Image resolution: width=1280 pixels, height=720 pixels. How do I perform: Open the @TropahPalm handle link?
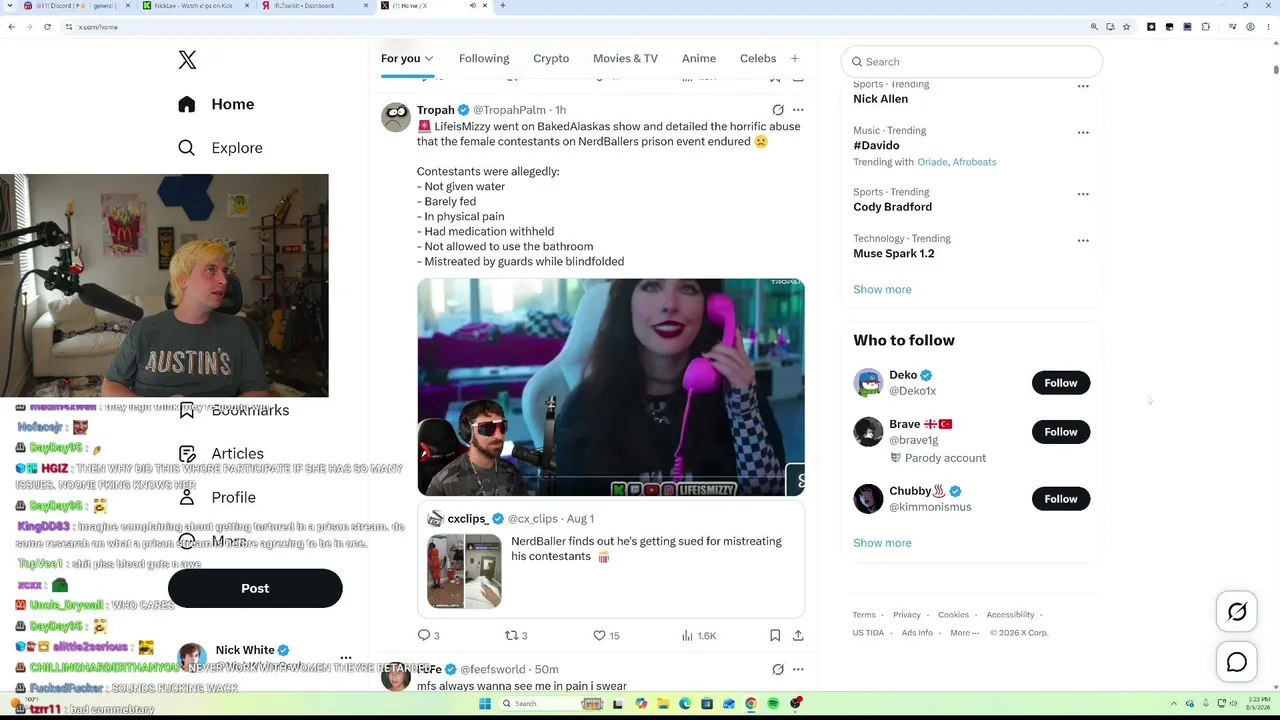coord(509,110)
